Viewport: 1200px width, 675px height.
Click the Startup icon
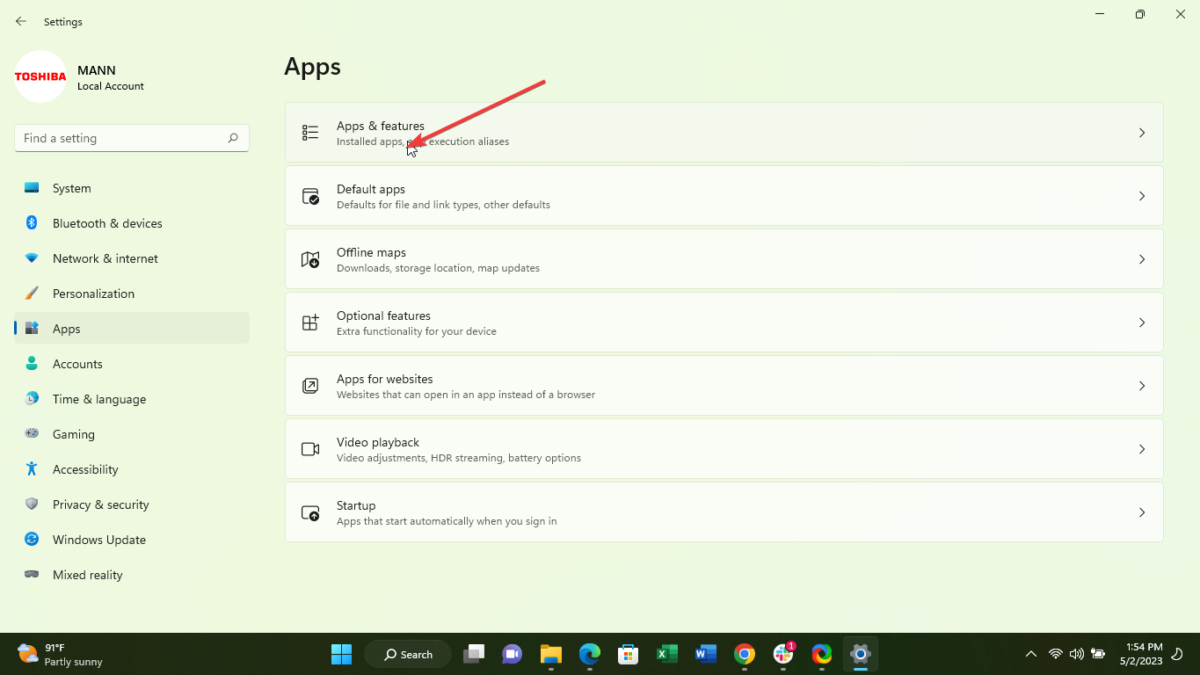tap(310, 512)
